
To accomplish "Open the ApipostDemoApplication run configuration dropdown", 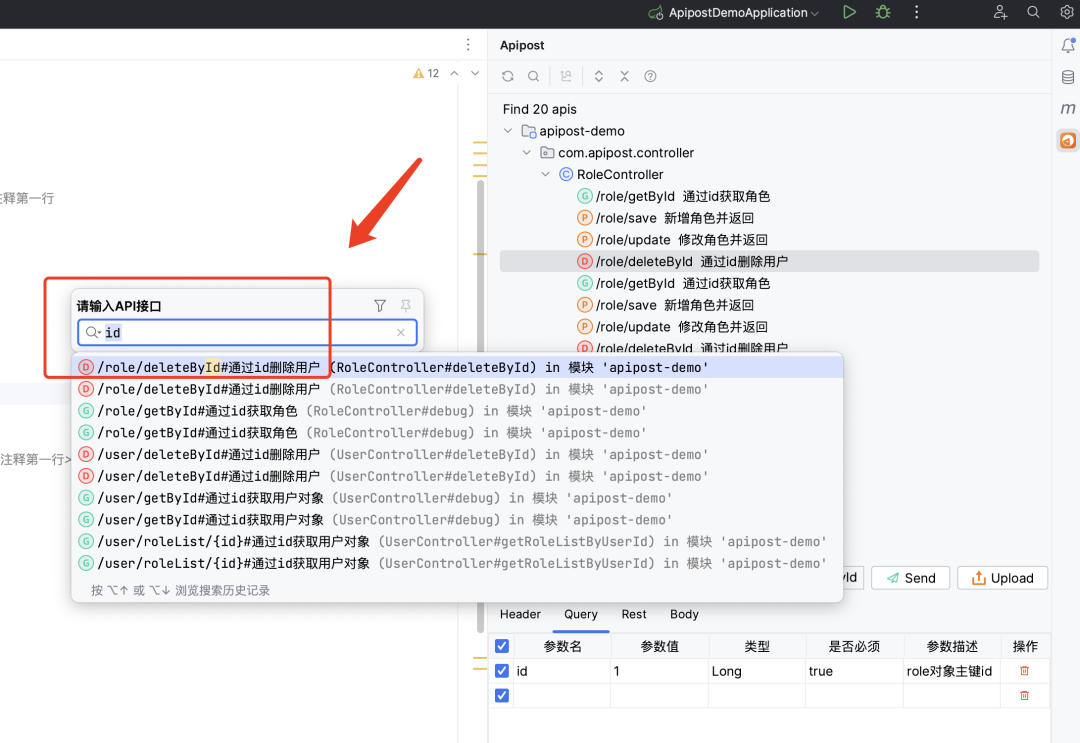I will tap(734, 12).
